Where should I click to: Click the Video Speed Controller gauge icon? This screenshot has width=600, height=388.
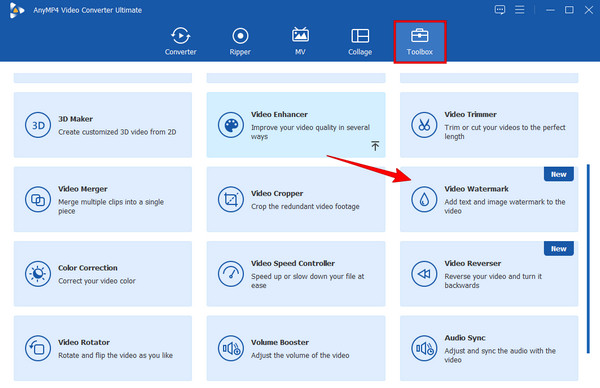tap(231, 274)
